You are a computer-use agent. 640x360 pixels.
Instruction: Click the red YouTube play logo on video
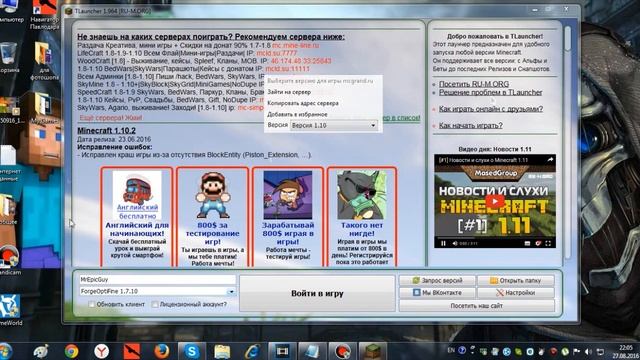coord(495,201)
